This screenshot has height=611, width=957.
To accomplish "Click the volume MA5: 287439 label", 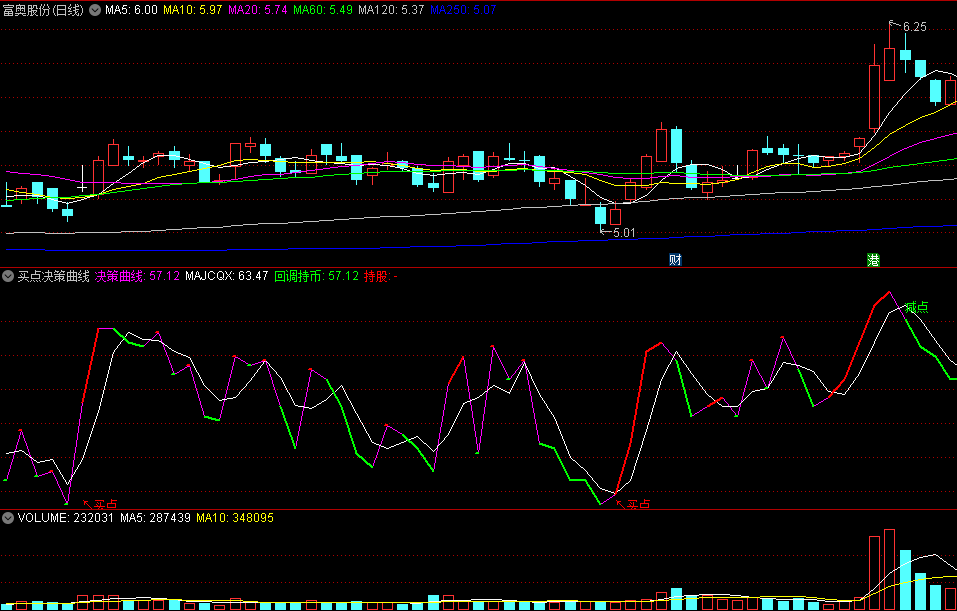I will click(155, 518).
